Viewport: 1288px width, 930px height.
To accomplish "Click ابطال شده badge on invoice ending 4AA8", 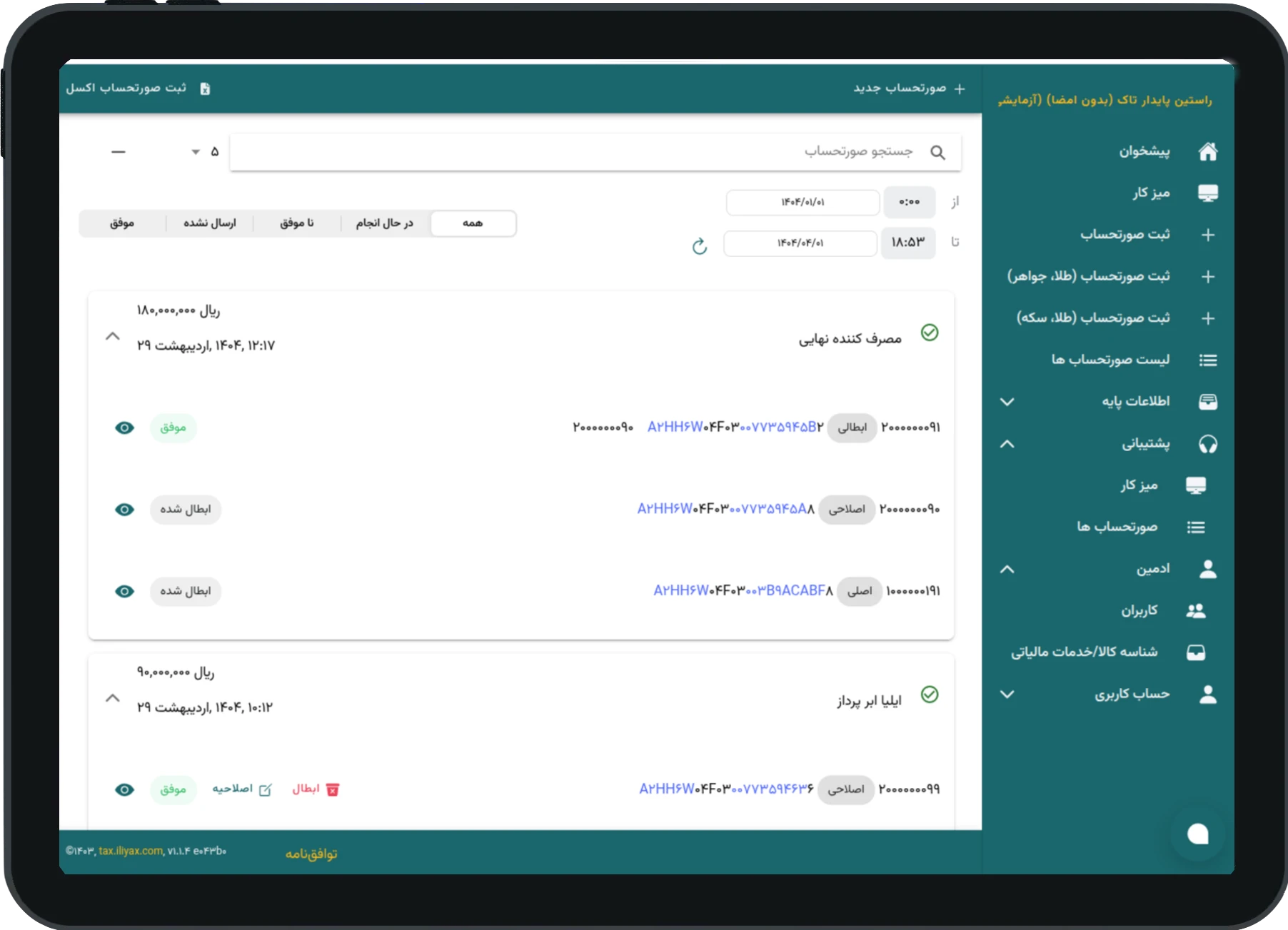I will [185, 510].
